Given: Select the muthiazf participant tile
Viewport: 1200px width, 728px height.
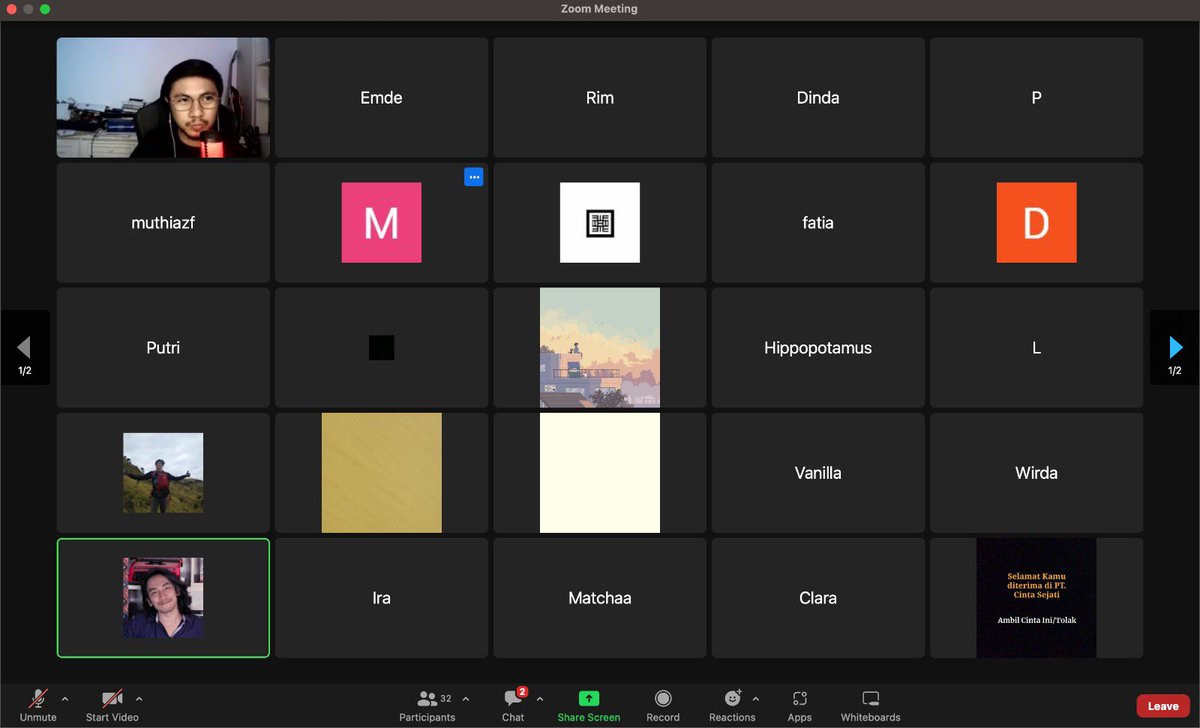Looking at the screenshot, I should pos(163,223).
